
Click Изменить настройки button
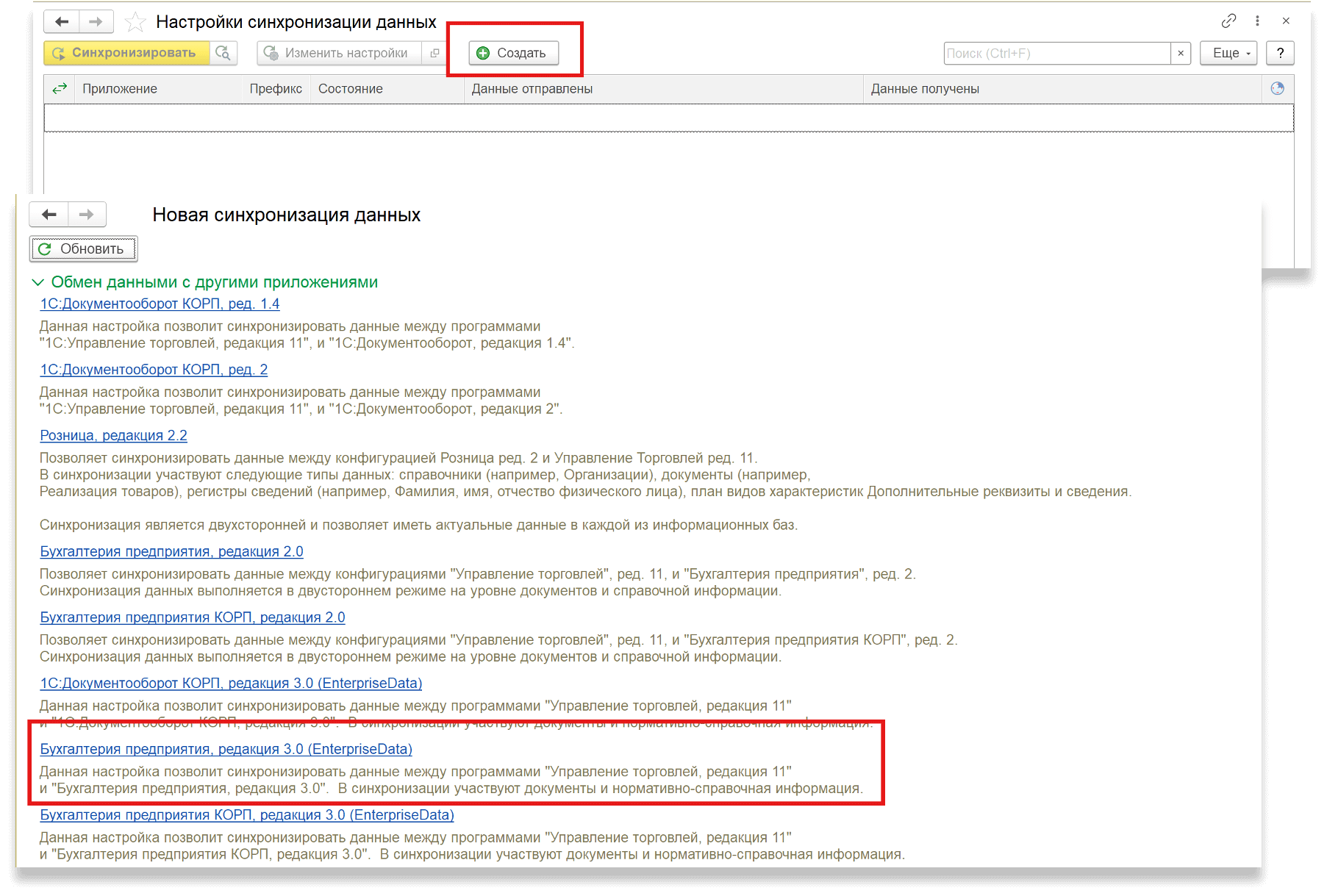click(x=340, y=53)
